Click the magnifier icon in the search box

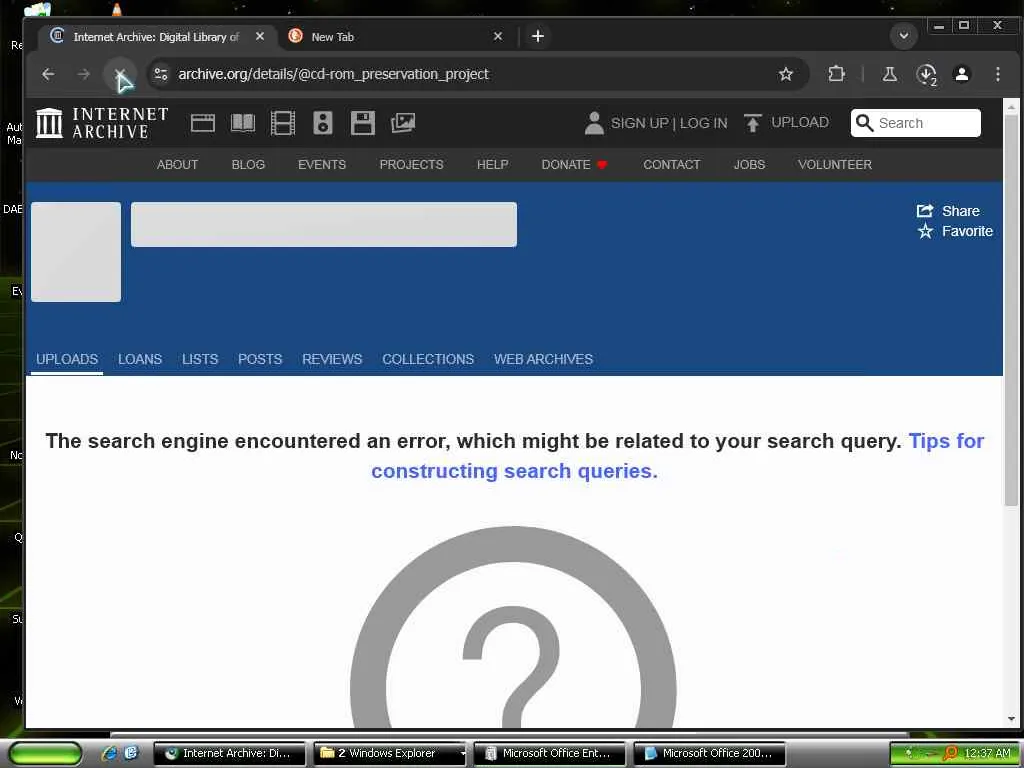(864, 123)
